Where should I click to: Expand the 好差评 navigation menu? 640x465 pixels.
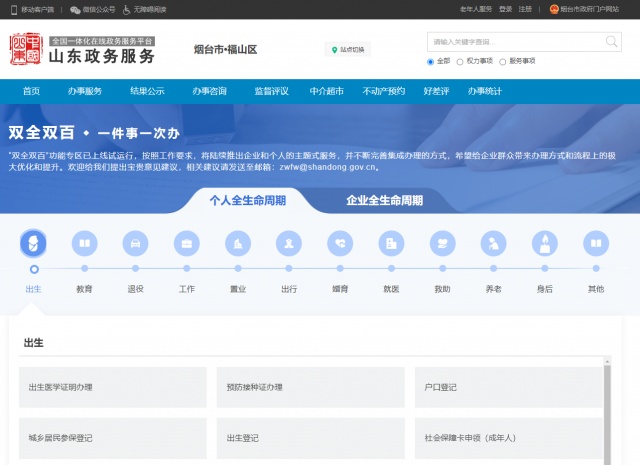click(436, 91)
